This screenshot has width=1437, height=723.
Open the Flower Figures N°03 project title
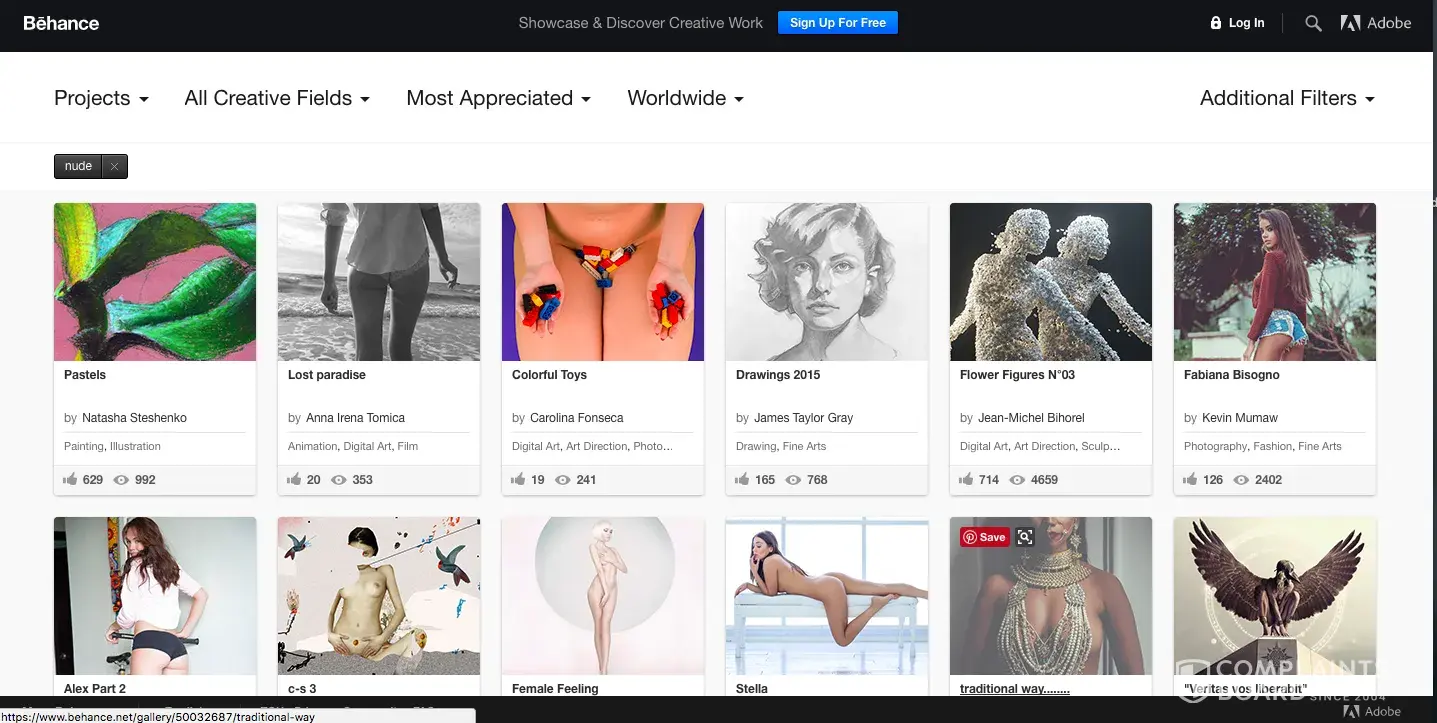point(1017,375)
